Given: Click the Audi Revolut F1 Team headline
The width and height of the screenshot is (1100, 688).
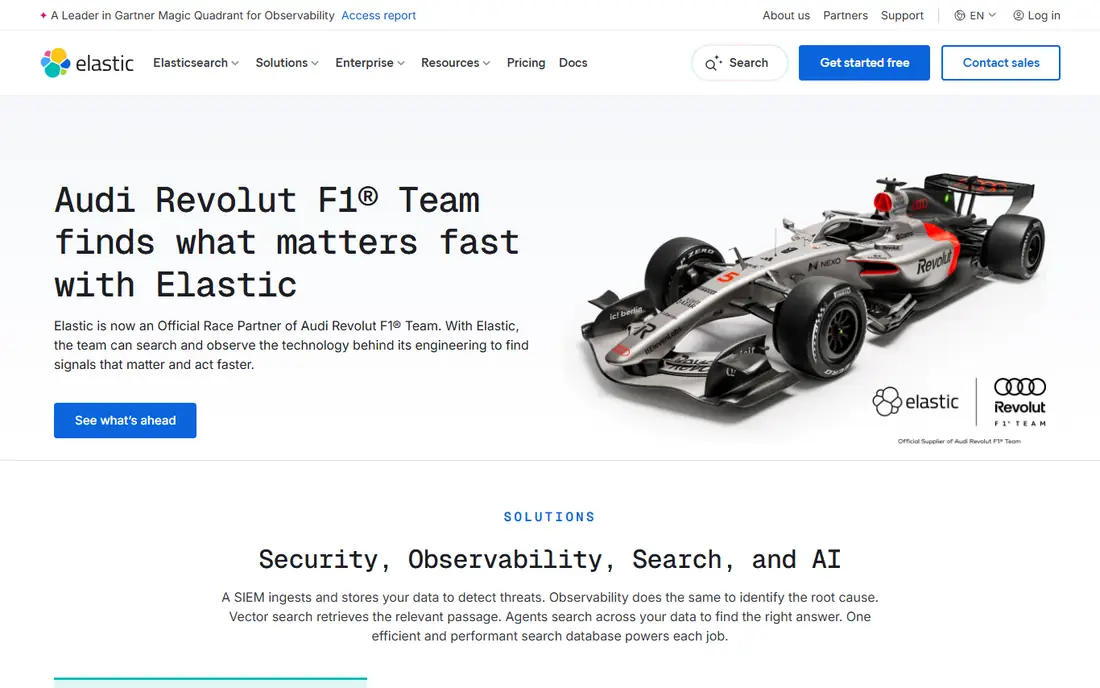Looking at the screenshot, I should [x=288, y=243].
